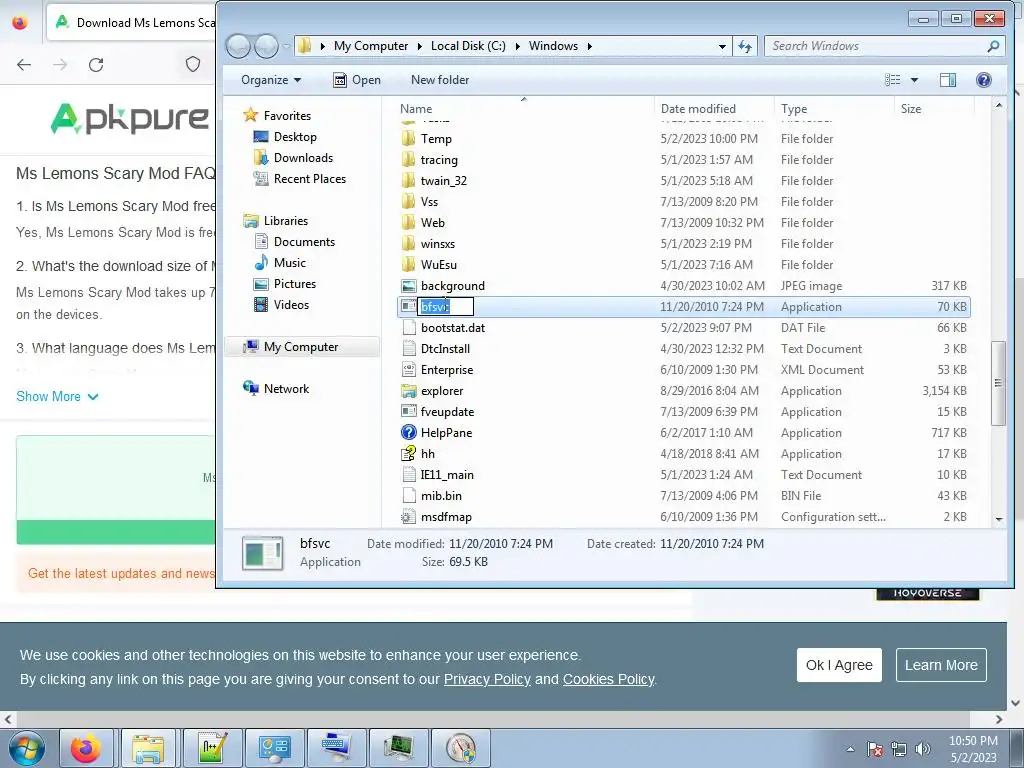The height and width of the screenshot is (768, 1024).
Task: Expand the recent pages dropdown arrow
Action: 287,46
